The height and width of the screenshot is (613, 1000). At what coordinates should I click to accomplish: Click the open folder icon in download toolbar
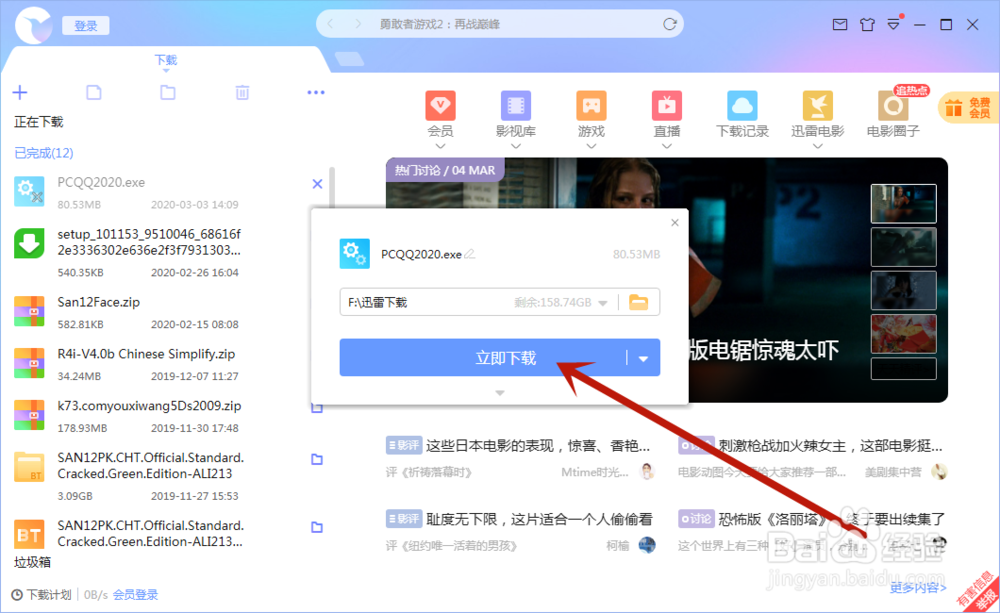(x=168, y=92)
